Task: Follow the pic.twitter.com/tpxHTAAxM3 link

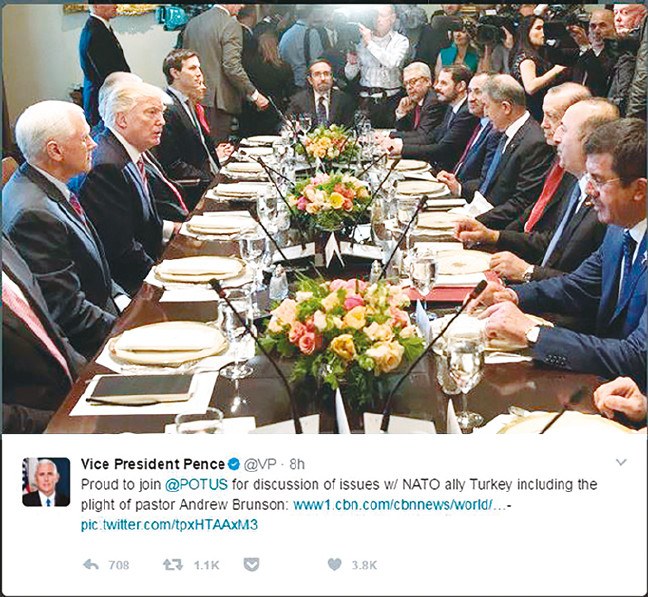Action: pos(169,525)
